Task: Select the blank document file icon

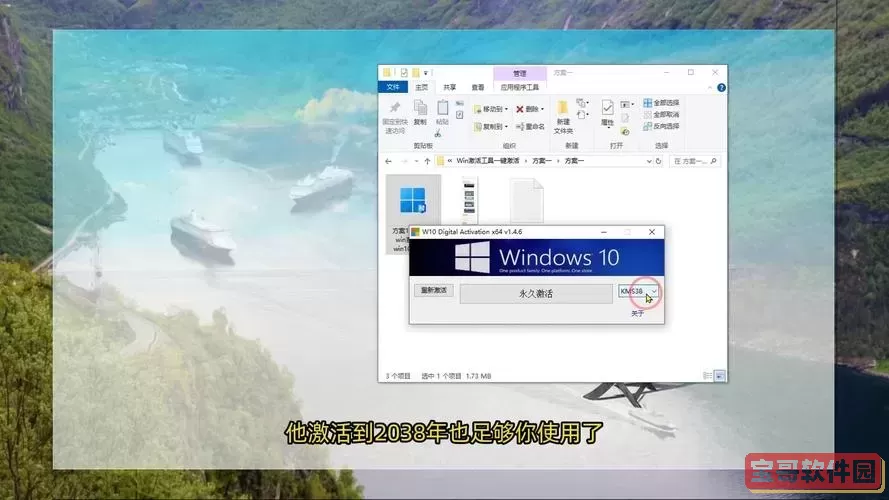Action: coord(527,200)
